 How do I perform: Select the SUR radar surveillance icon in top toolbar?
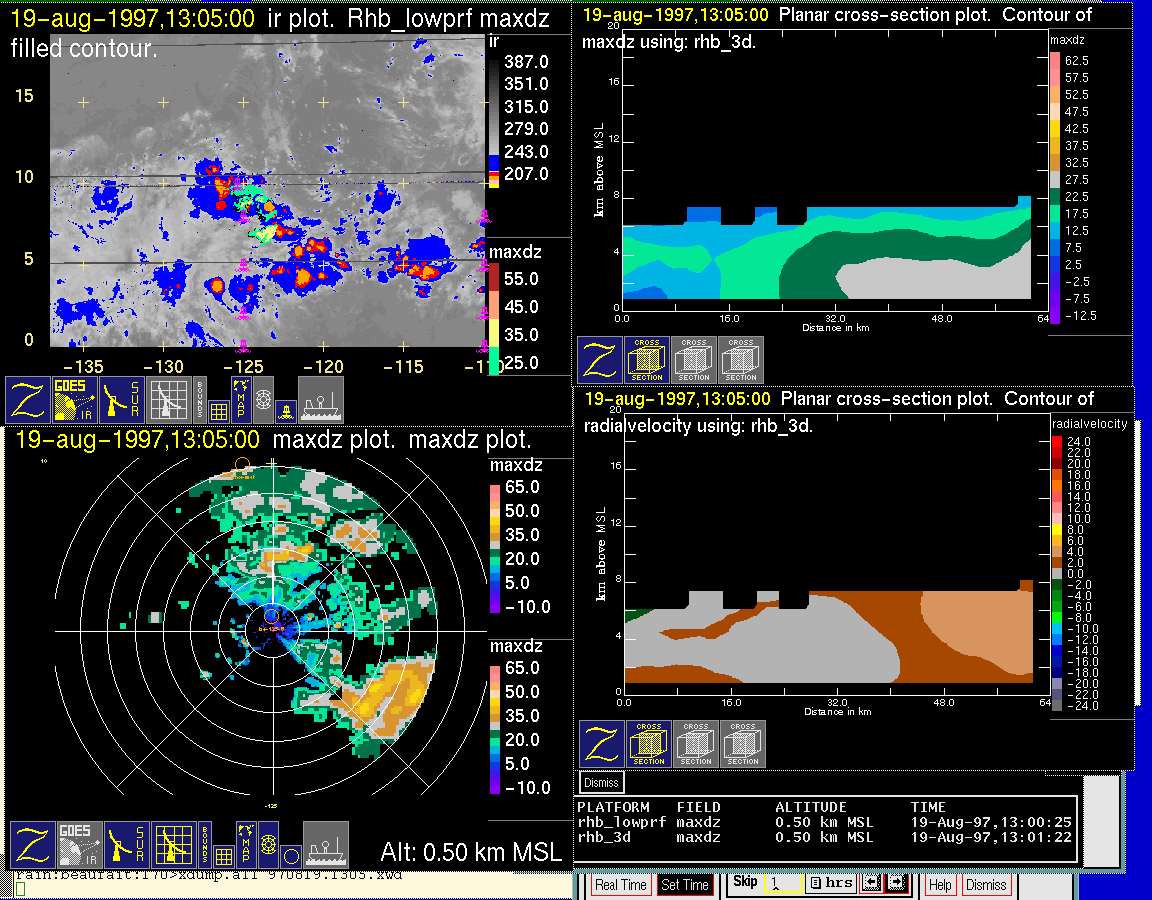[x=122, y=399]
